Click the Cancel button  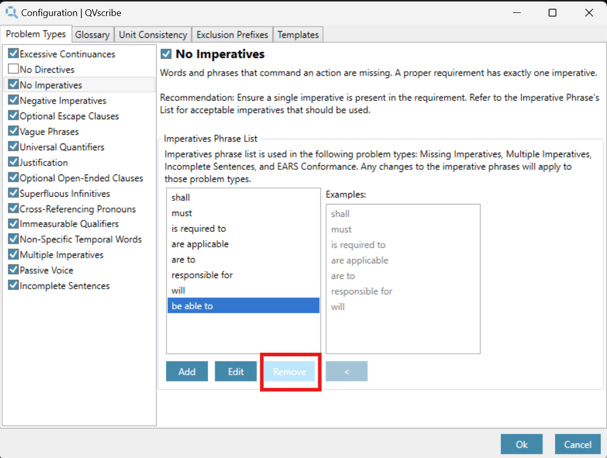click(x=578, y=444)
